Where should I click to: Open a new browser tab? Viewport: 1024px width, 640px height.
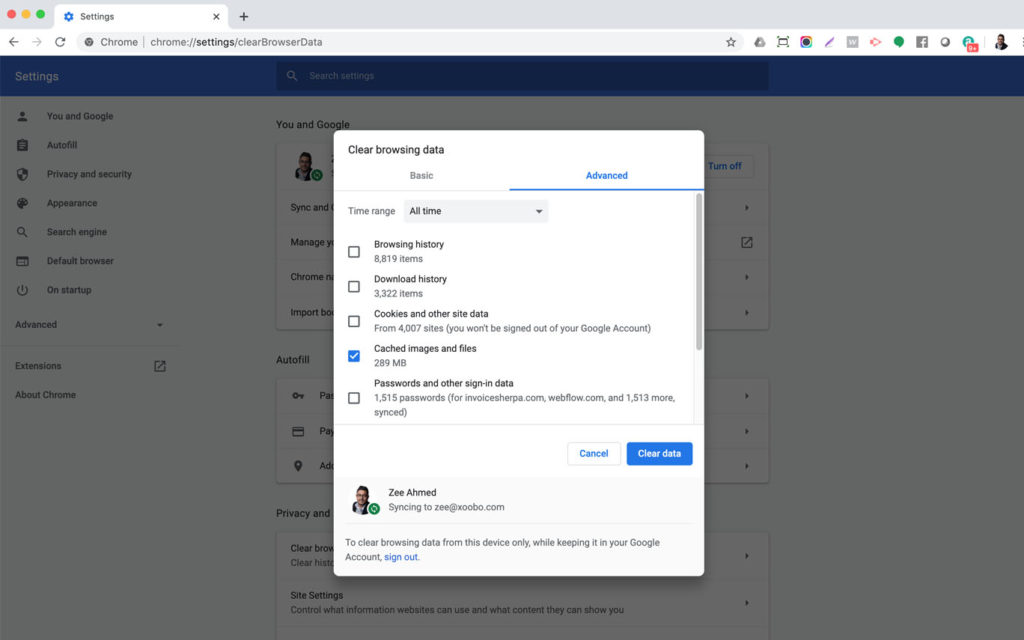(244, 16)
